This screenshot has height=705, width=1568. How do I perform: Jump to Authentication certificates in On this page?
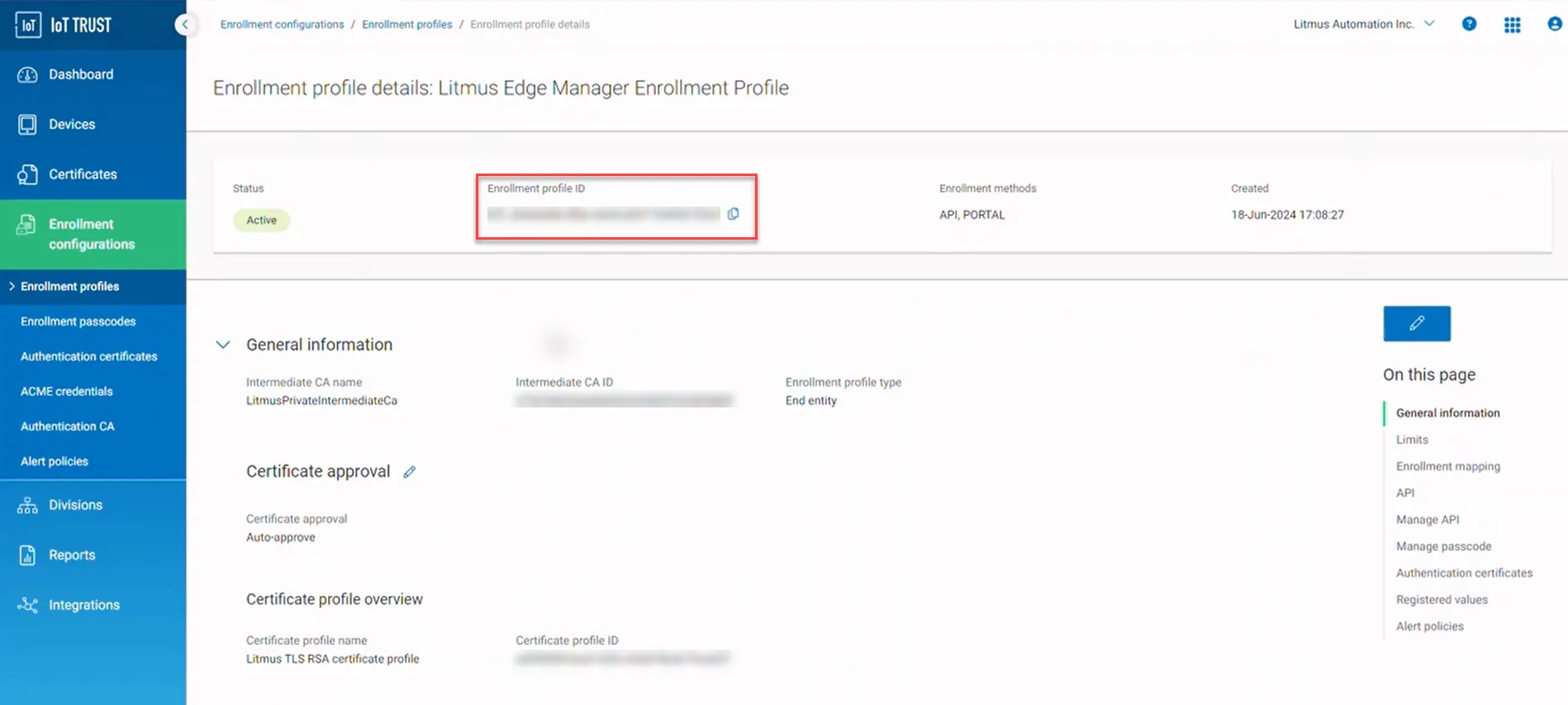[x=1465, y=573]
